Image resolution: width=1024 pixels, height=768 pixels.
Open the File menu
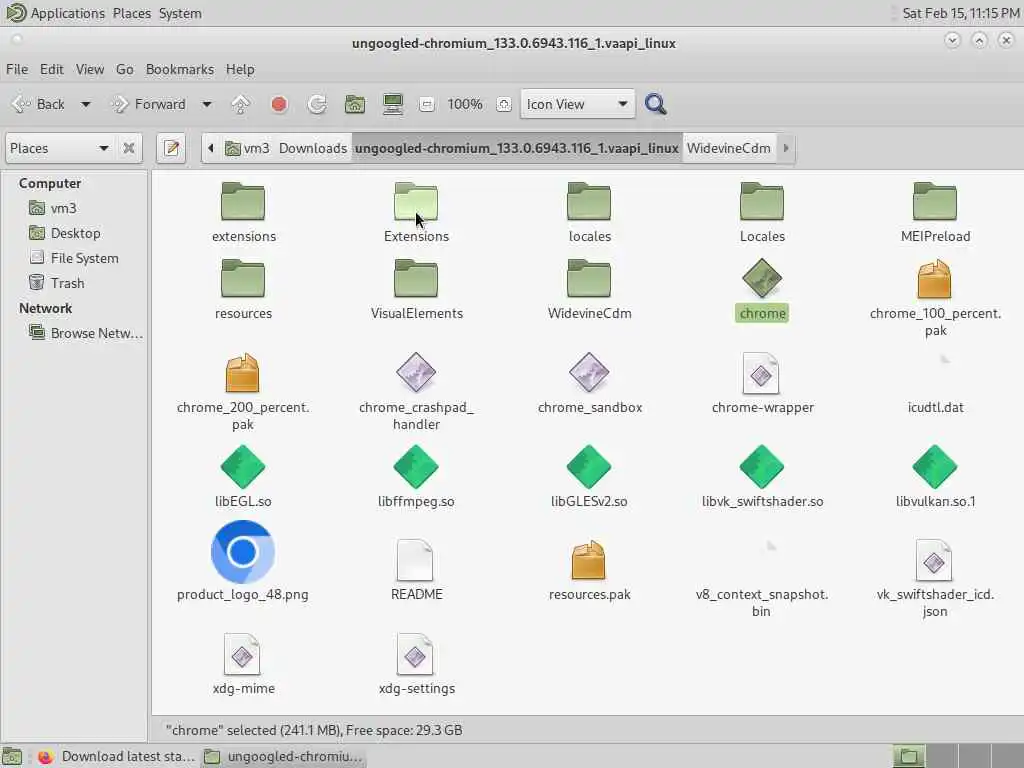(x=17, y=69)
